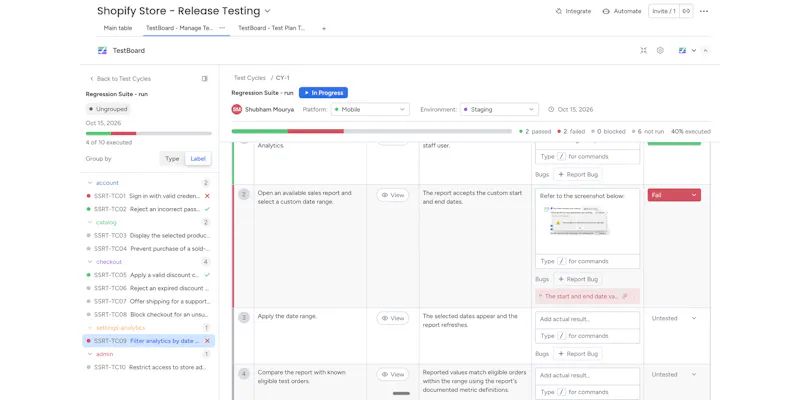Collapse the settings-analytics label group
Image resolution: width=800 pixels, height=400 pixels.
click(90, 328)
